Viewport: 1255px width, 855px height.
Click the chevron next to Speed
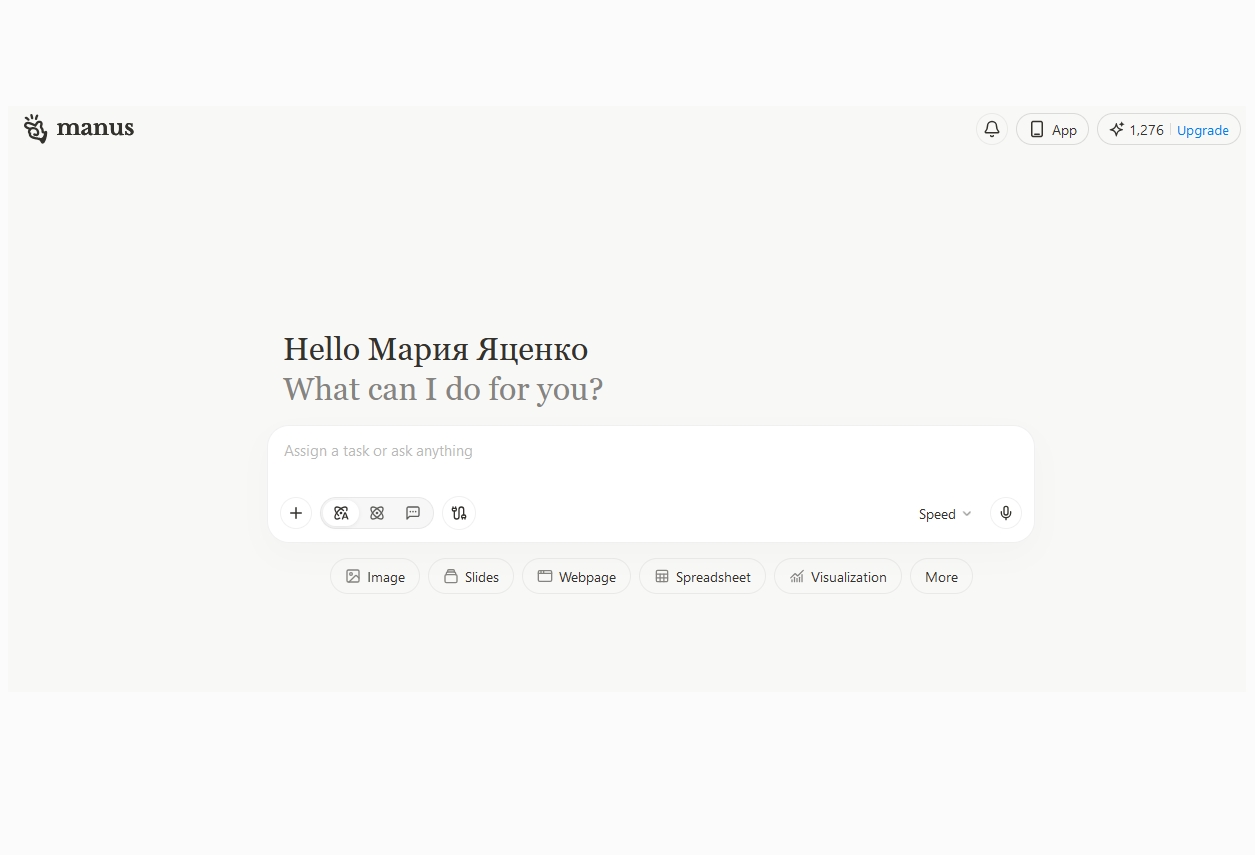(967, 514)
